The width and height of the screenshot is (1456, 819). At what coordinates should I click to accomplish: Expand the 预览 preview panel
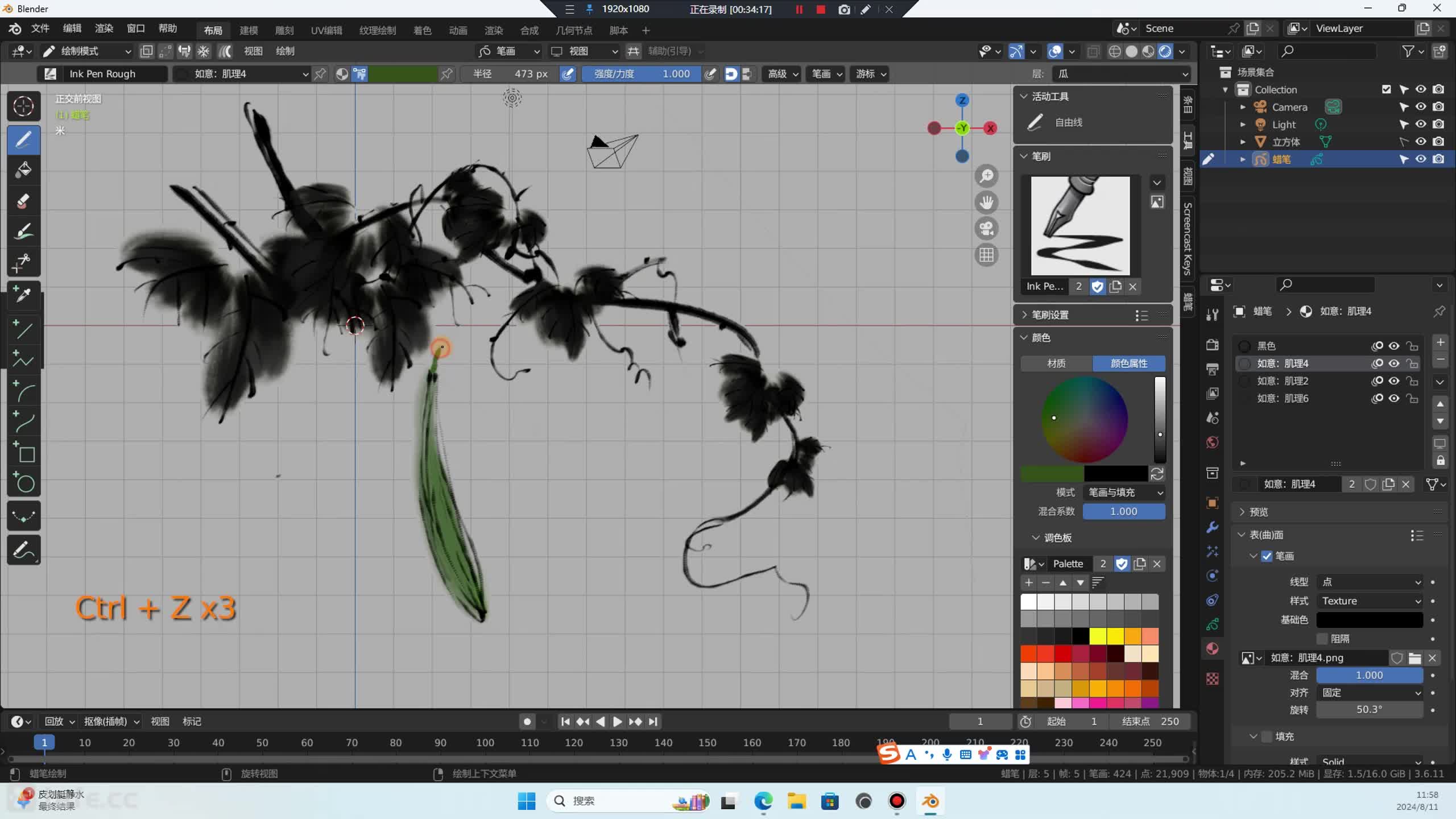point(1258,512)
